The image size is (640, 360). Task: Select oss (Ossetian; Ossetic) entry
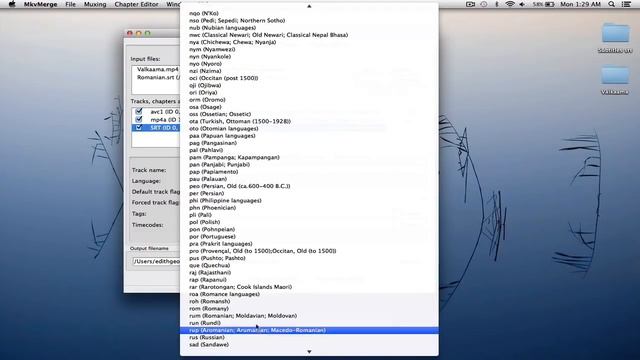click(x=309, y=114)
